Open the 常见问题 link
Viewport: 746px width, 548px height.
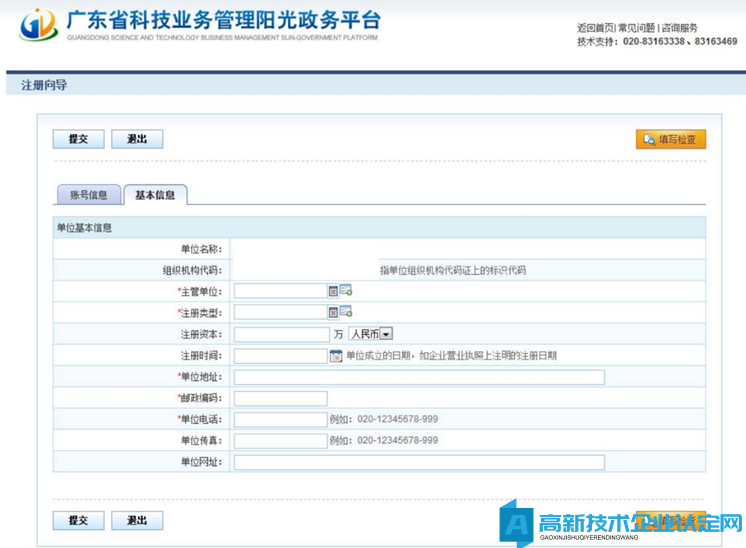point(636,28)
